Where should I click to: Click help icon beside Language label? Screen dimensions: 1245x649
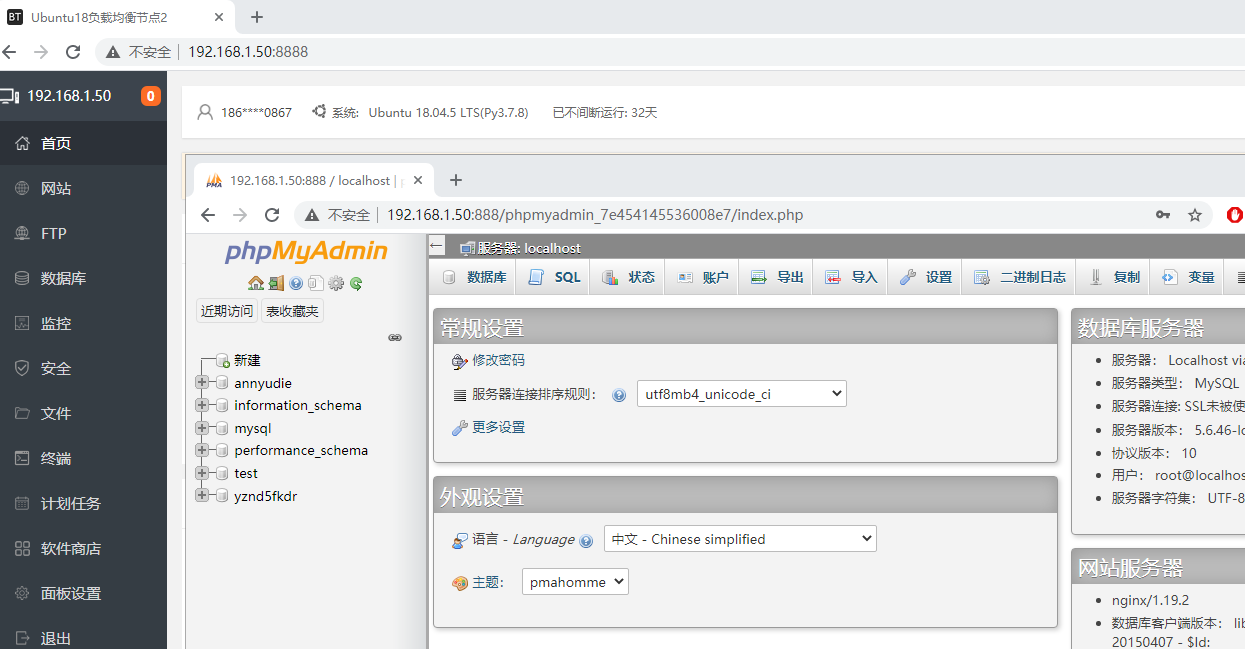pos(586,540)
